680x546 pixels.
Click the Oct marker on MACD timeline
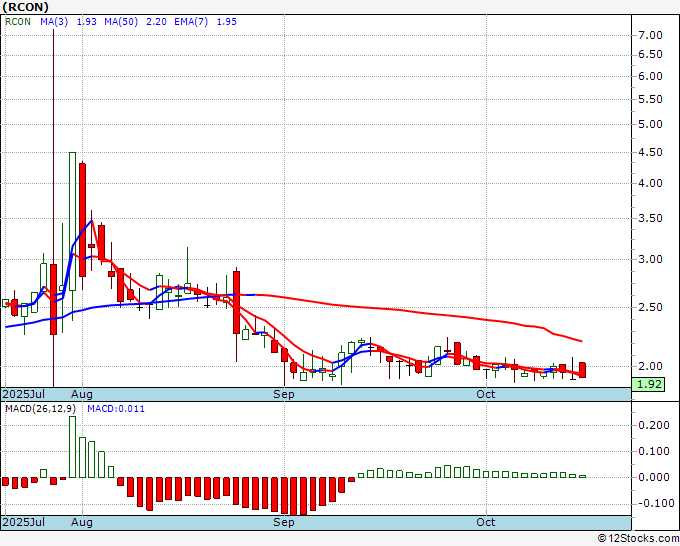click(486, 522)
